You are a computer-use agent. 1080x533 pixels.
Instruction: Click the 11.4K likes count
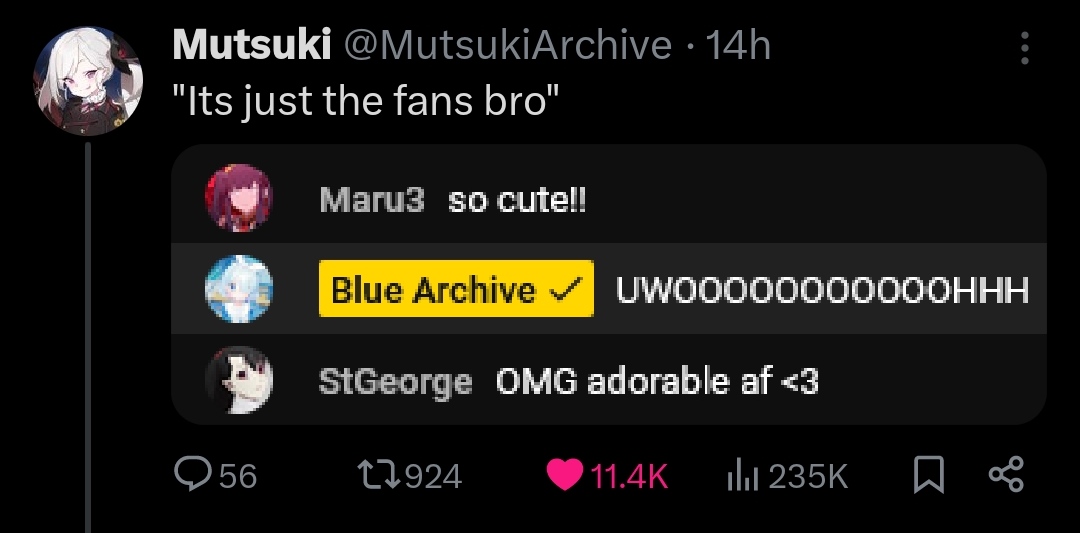click(x=630, y=476)
